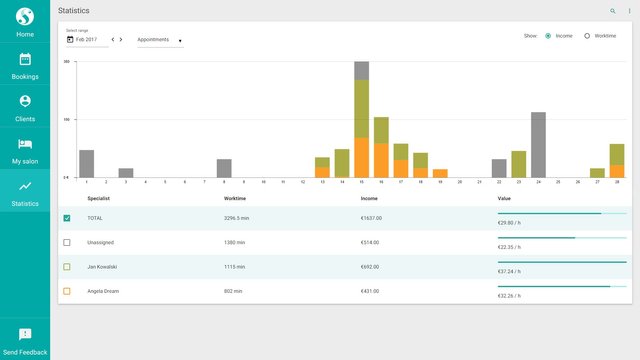Click the gray chart bar on day 1
Image resolution: width=640 pixels, height=360 pixels.
[x=87, y=164]
